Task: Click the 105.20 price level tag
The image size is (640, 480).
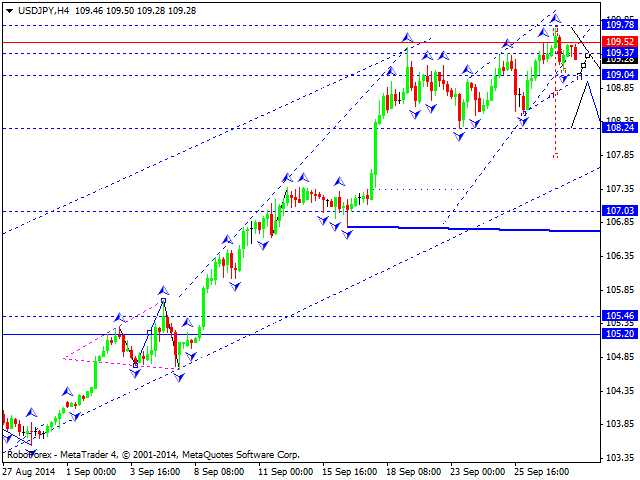Action: coord(620,334)
